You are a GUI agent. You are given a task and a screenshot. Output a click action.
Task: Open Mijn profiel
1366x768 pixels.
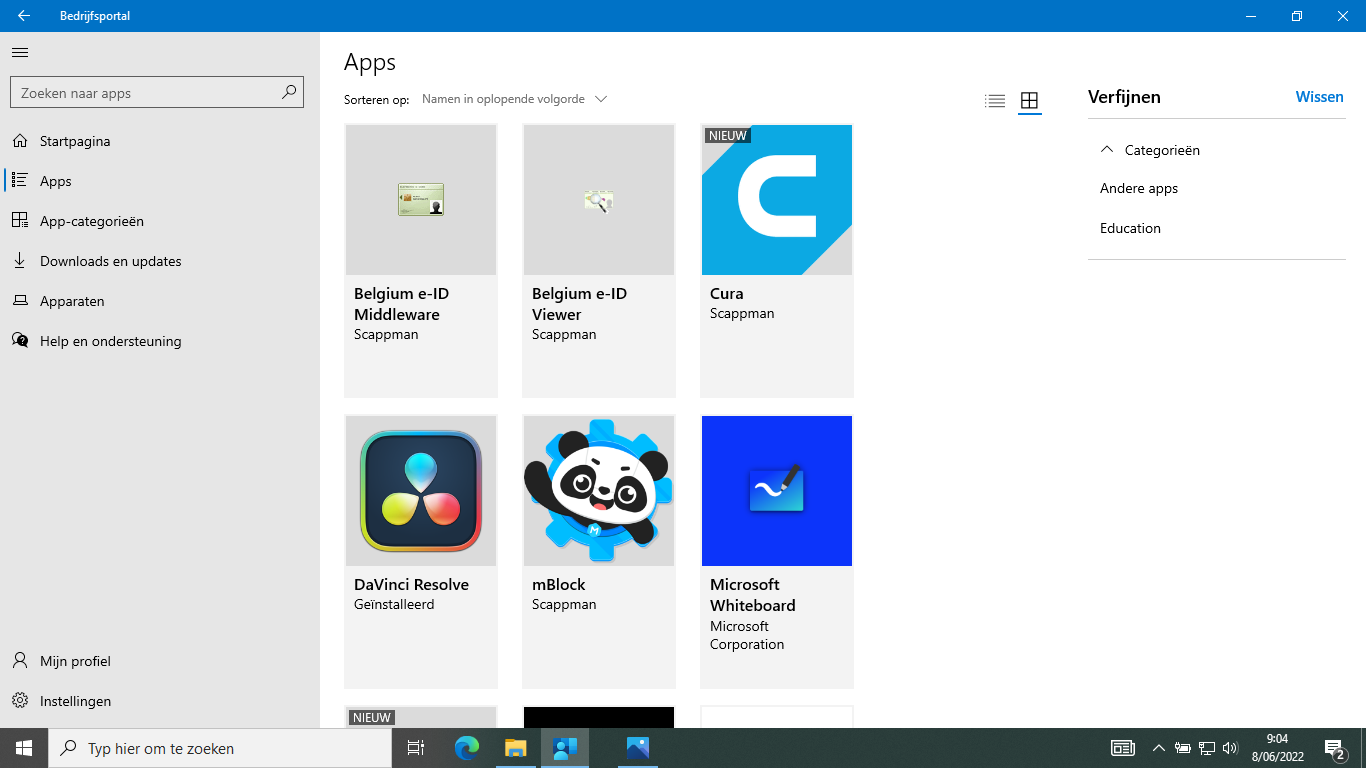pos(75,661)
